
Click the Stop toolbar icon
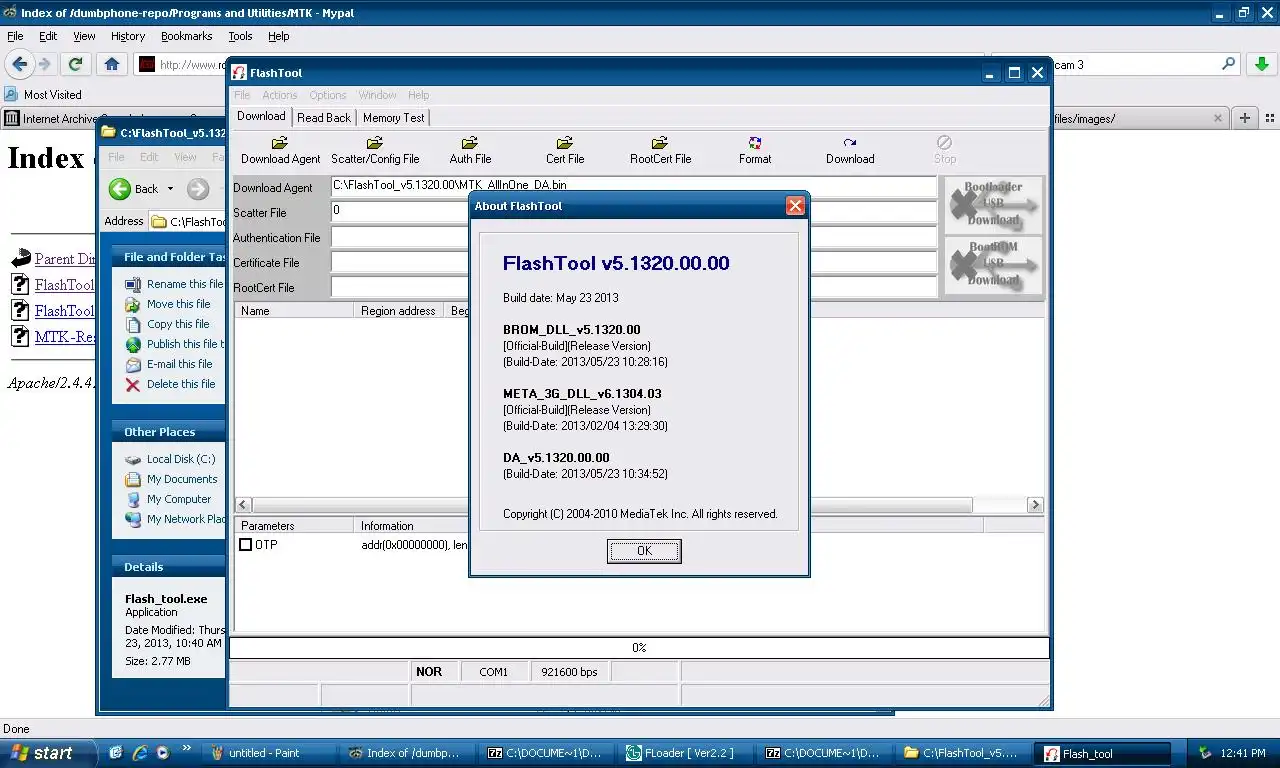coord(945,150)
